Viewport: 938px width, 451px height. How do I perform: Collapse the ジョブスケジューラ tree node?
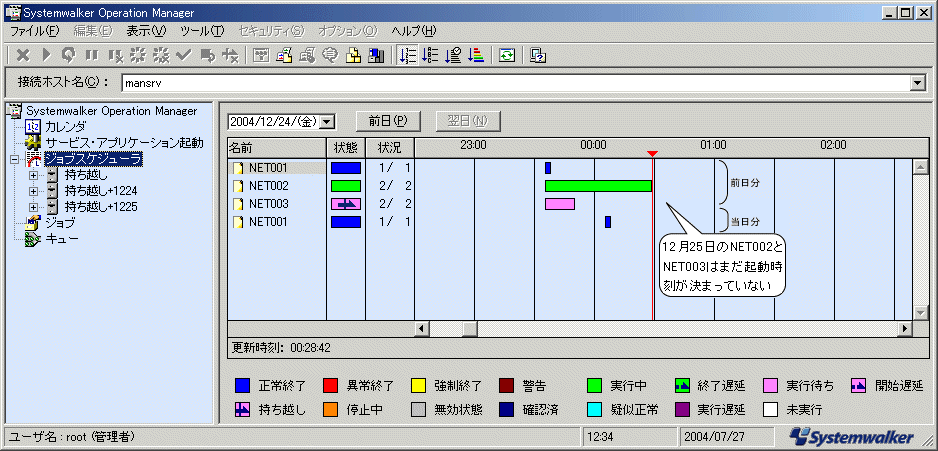(15, 159)
